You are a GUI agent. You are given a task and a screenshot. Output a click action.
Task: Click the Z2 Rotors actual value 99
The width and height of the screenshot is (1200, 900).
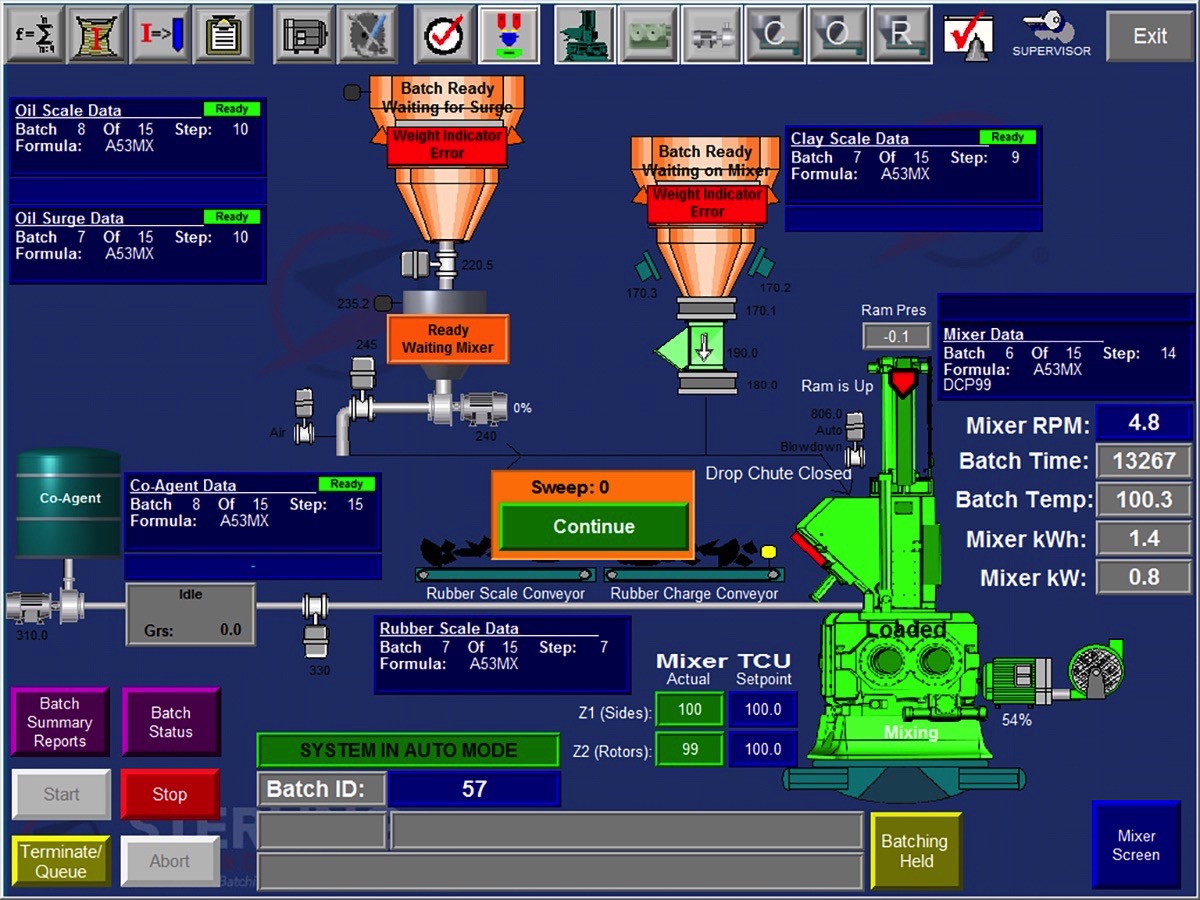point(690,749)
